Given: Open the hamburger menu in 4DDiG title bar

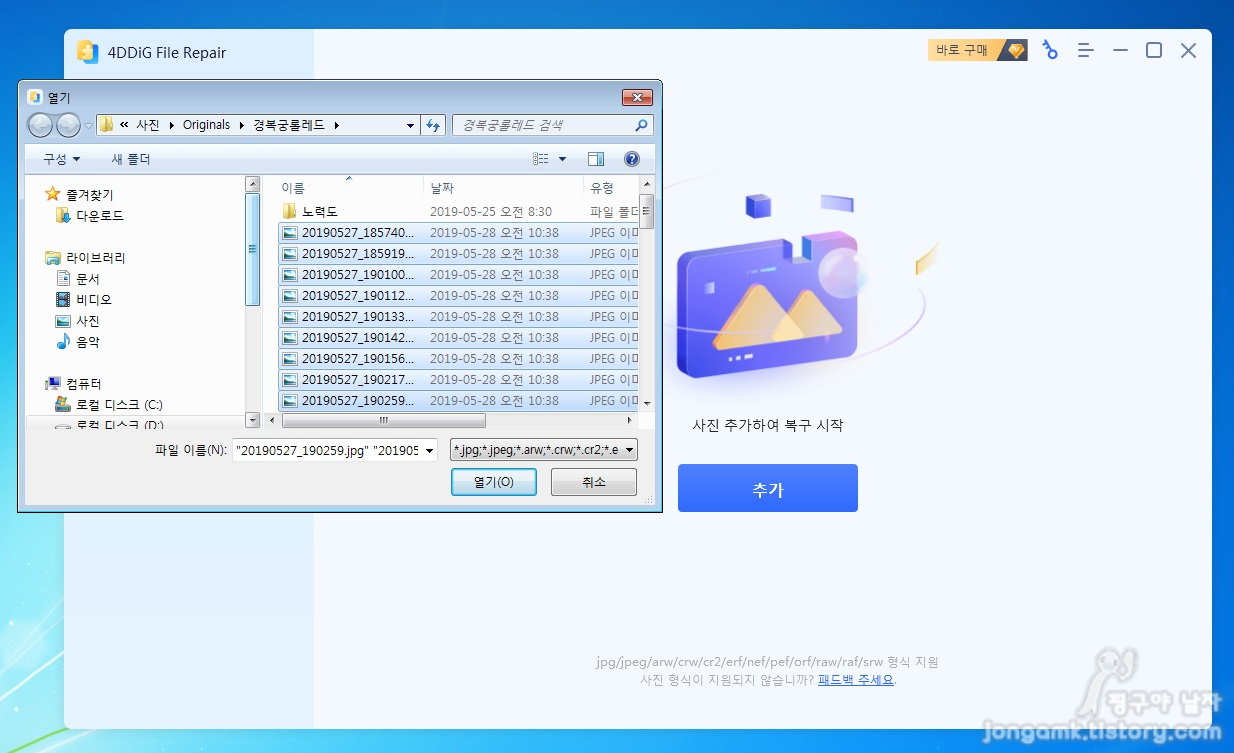Looking at the screenshot, I should pos(1085,50).
